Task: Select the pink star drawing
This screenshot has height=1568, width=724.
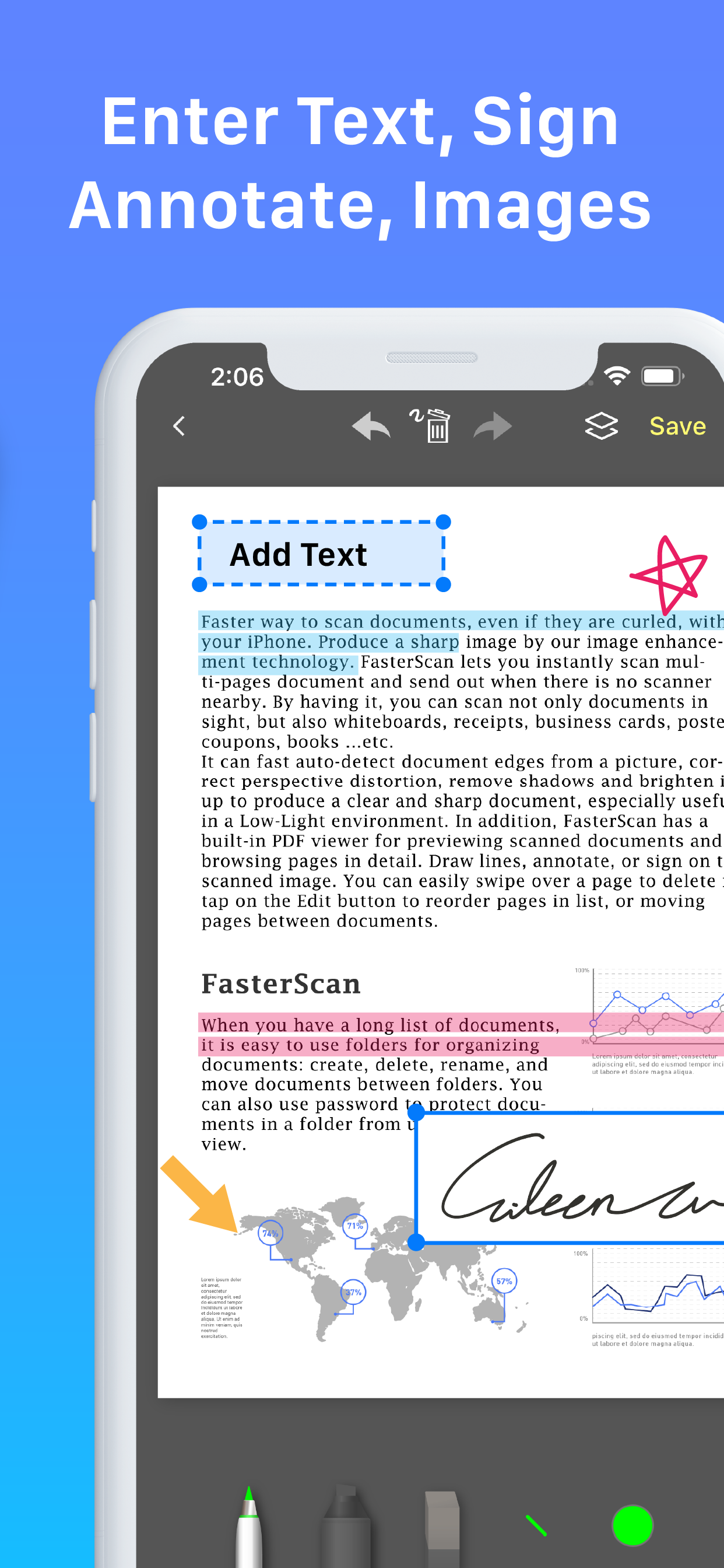Action: pyautogui.click(x=669, y=574)
